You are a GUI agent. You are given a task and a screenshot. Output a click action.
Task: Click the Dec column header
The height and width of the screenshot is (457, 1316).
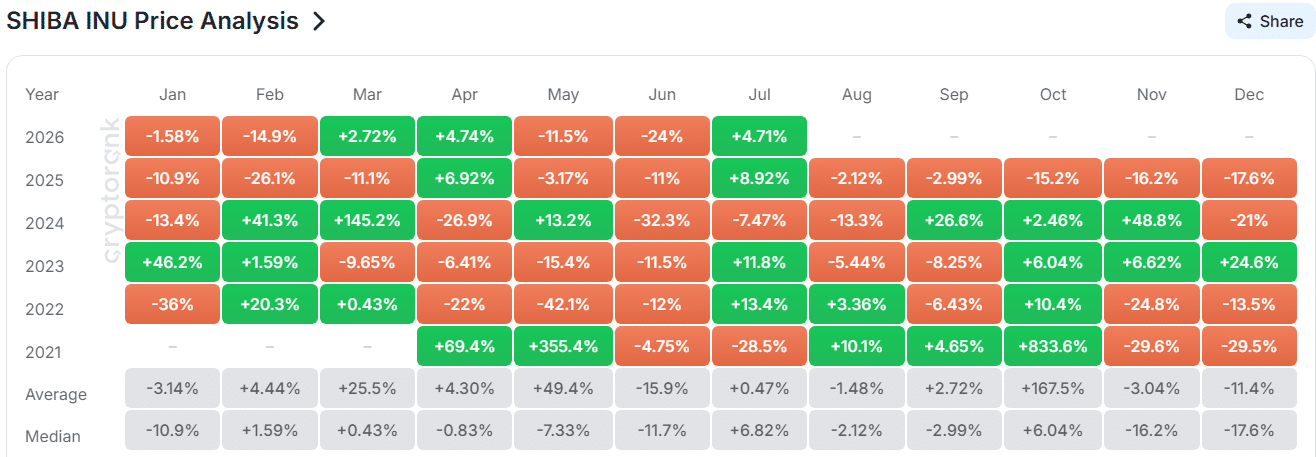(x=1249, y=95)
